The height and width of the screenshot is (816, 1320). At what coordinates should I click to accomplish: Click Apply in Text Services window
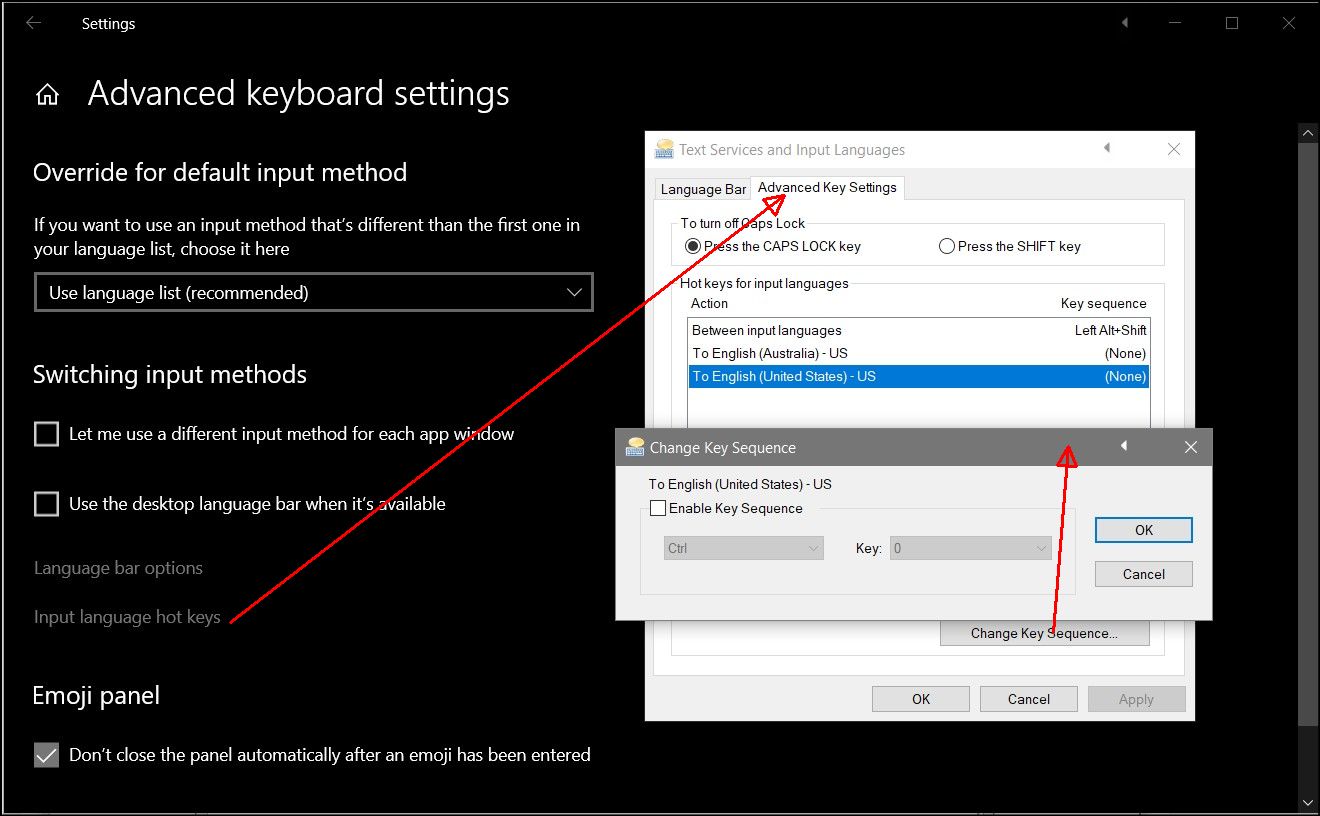tap(1136, 699)
